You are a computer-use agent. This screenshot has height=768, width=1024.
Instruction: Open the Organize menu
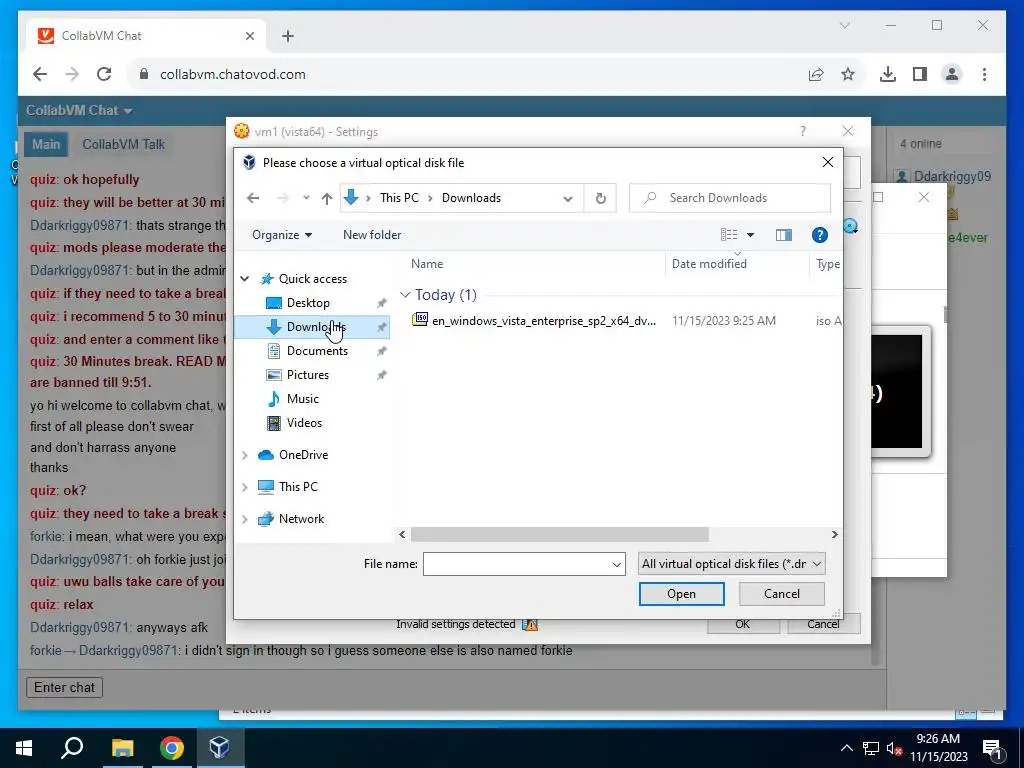(x=282, y=235)
